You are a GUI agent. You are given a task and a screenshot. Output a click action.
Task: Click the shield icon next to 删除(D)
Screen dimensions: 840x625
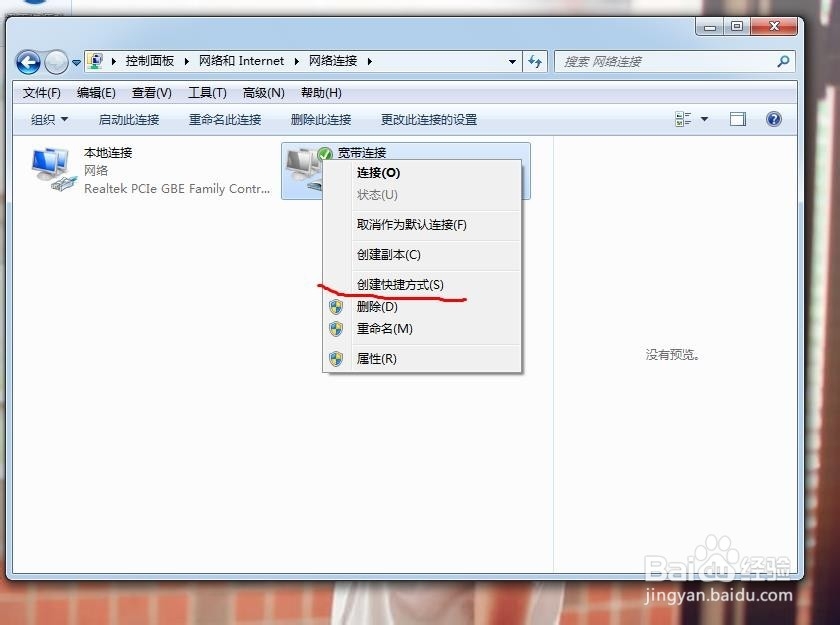[x=334, y=307]
